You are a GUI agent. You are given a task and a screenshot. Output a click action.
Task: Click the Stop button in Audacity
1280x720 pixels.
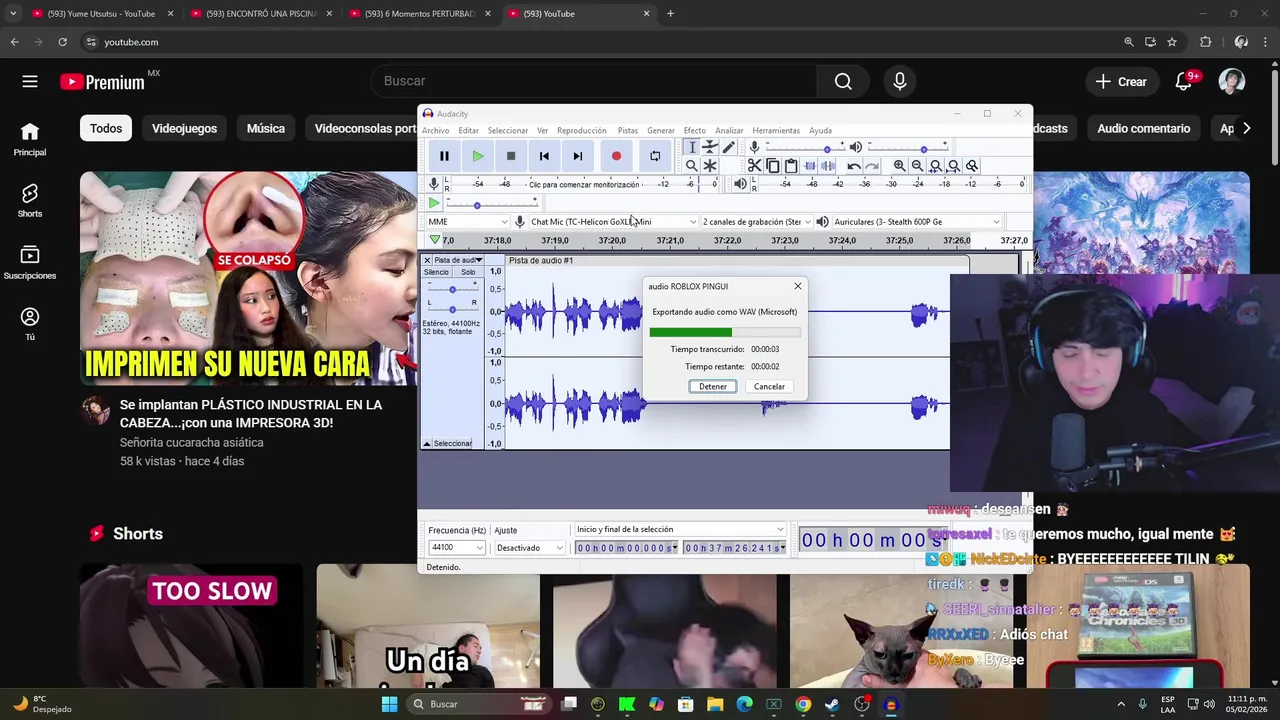pos(511,156)
